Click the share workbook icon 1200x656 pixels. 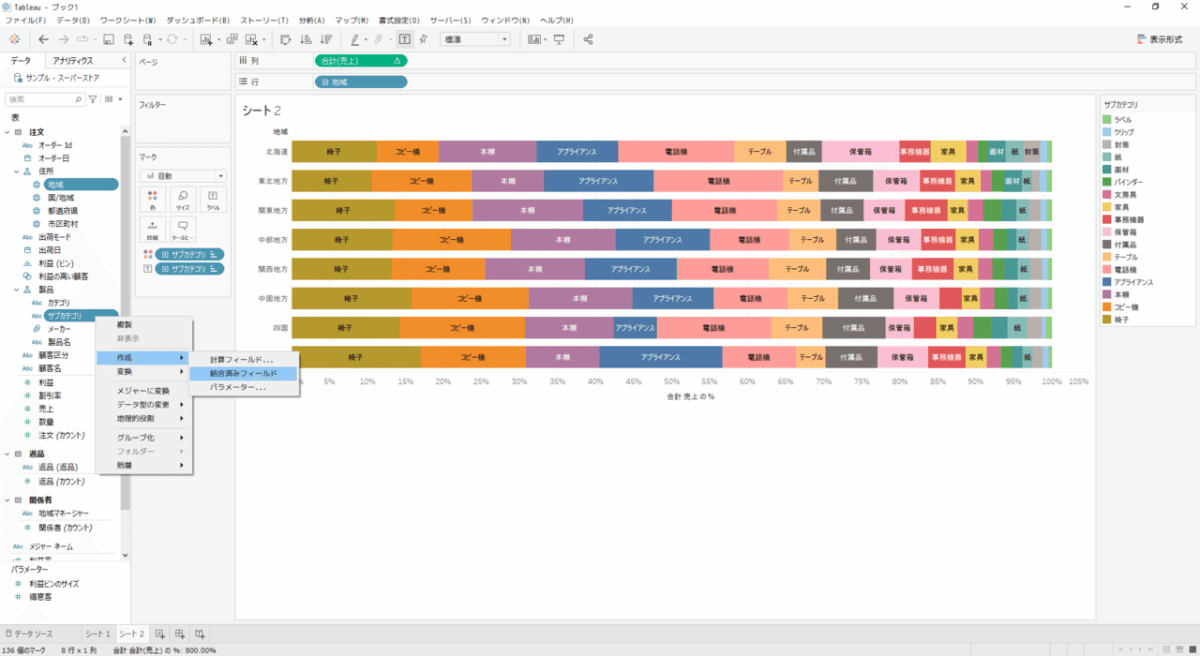click(x=588, y=39)
